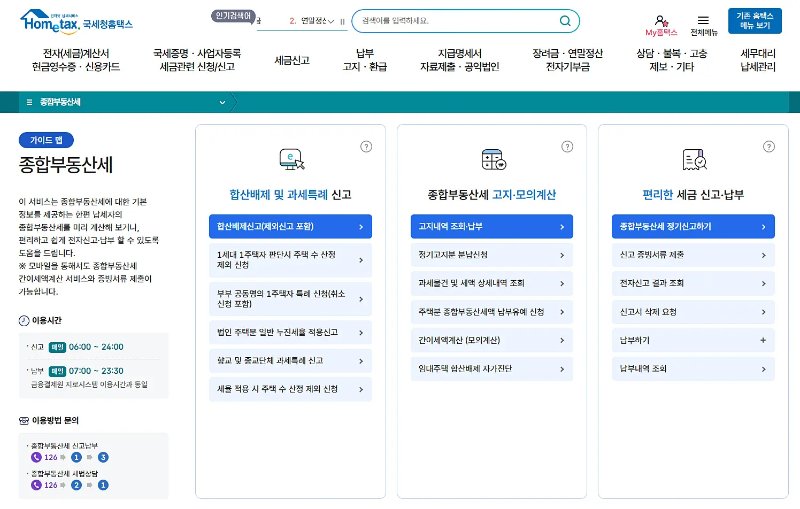Image resolution: width=800 pixels, height=509 pixels.
Task: Open 전자신고 결과 조회
Action: coord(693,284)
